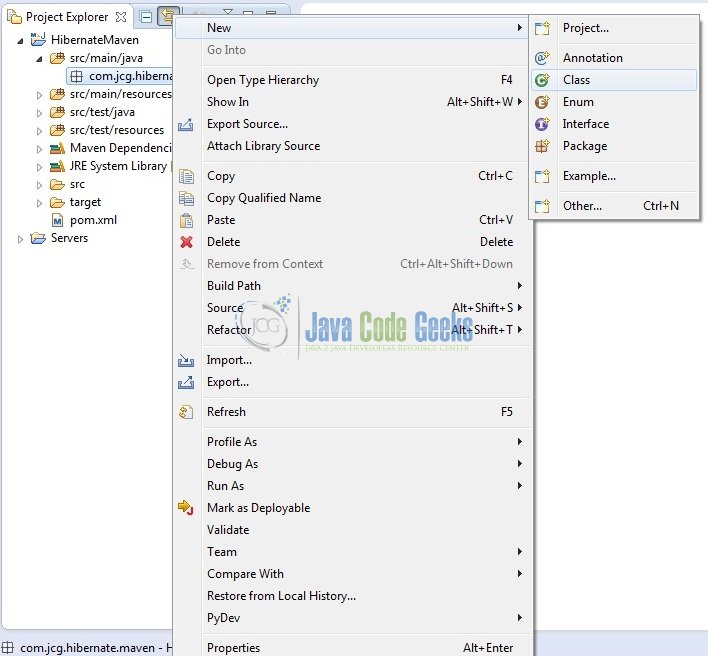
Task: Click the Mark as Deployable icon
Action: (x=186, y=507)
